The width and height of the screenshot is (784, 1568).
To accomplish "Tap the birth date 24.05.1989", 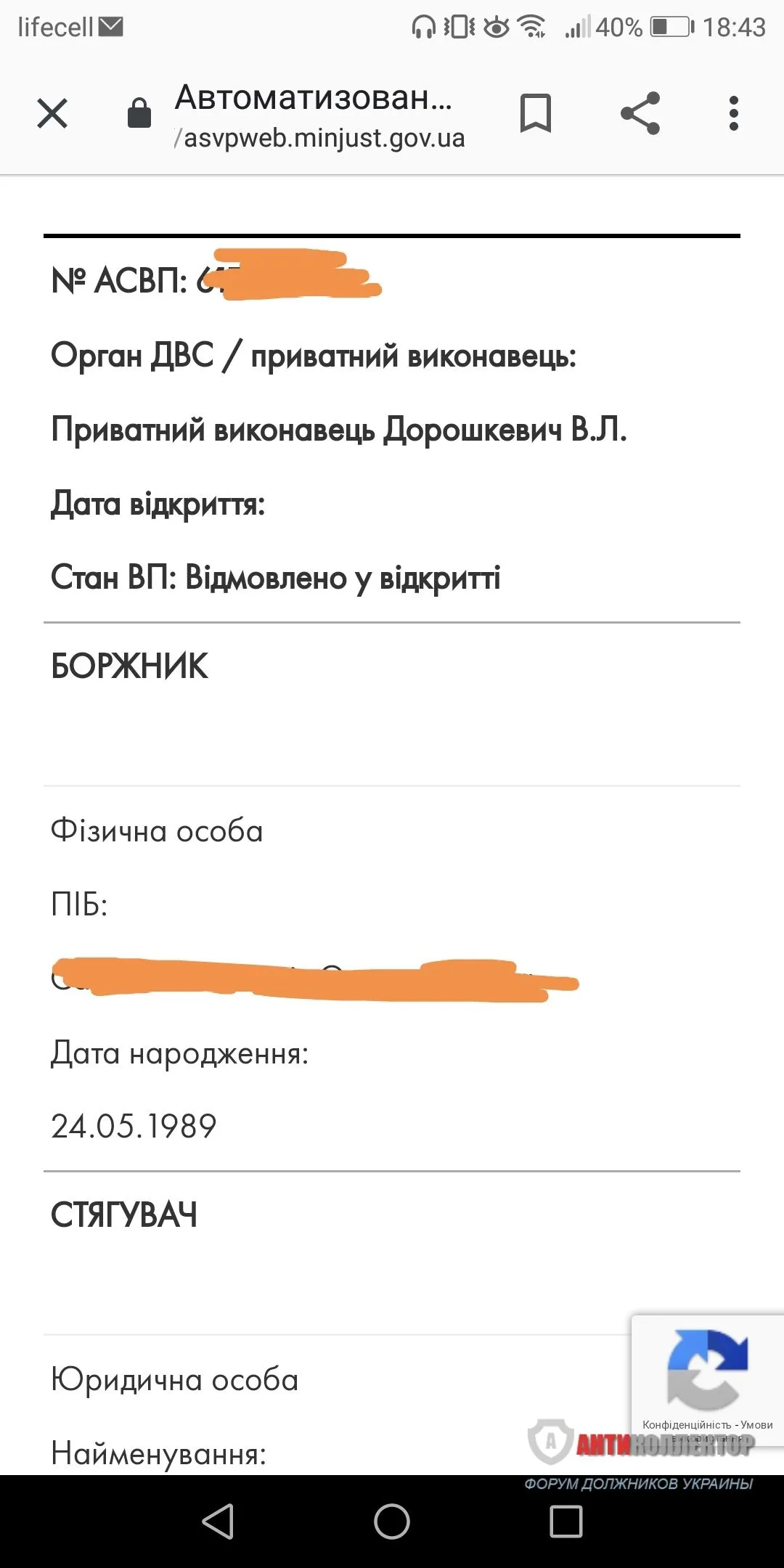I will [x=134, y=1126].
